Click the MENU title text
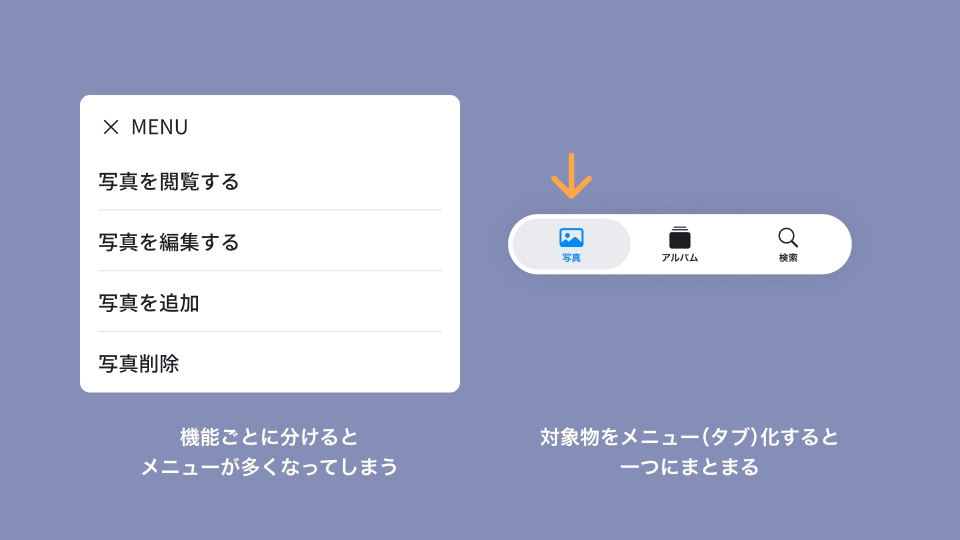 click(160, 127)
